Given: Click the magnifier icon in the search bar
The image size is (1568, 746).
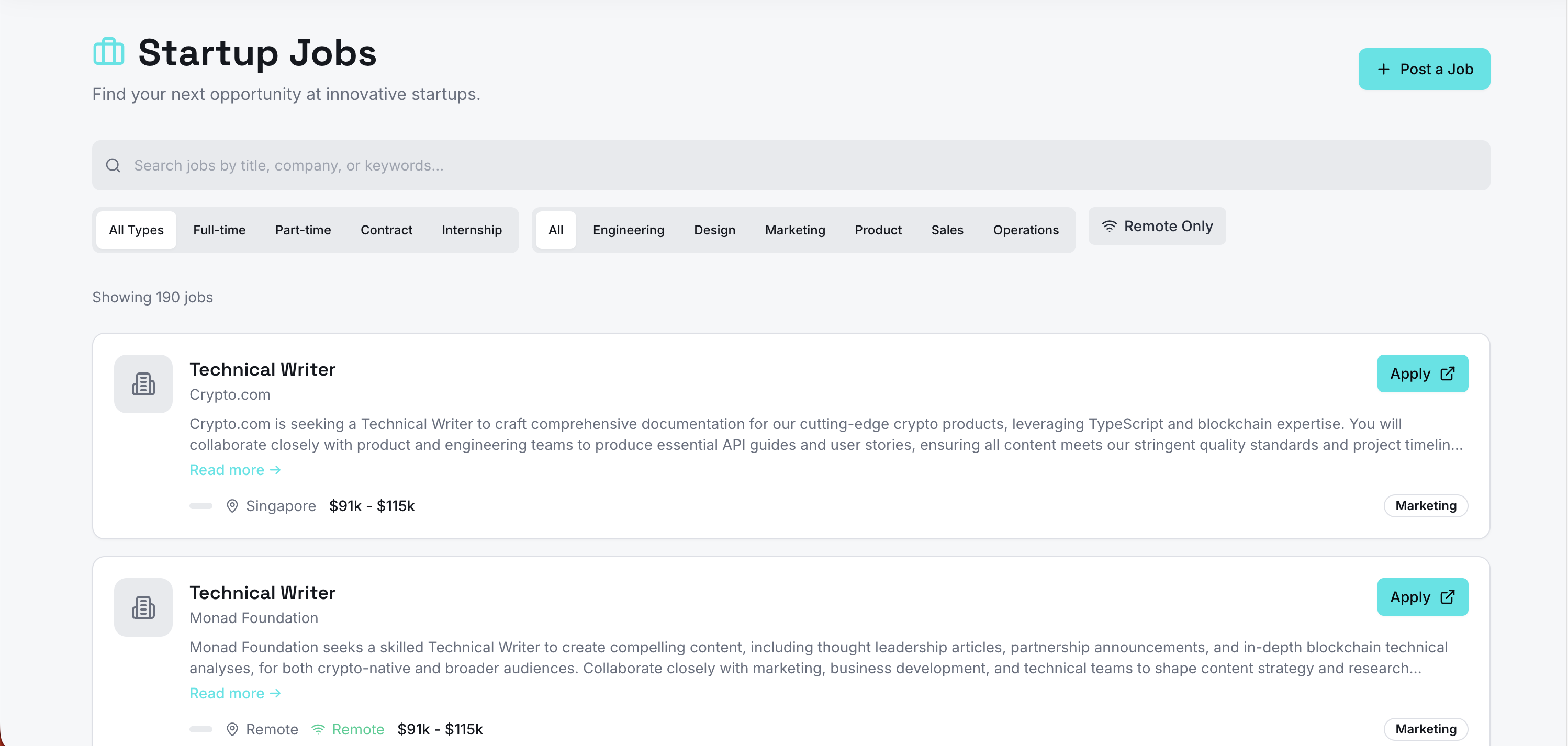Looking at the screenshot, I should [113, 165].
